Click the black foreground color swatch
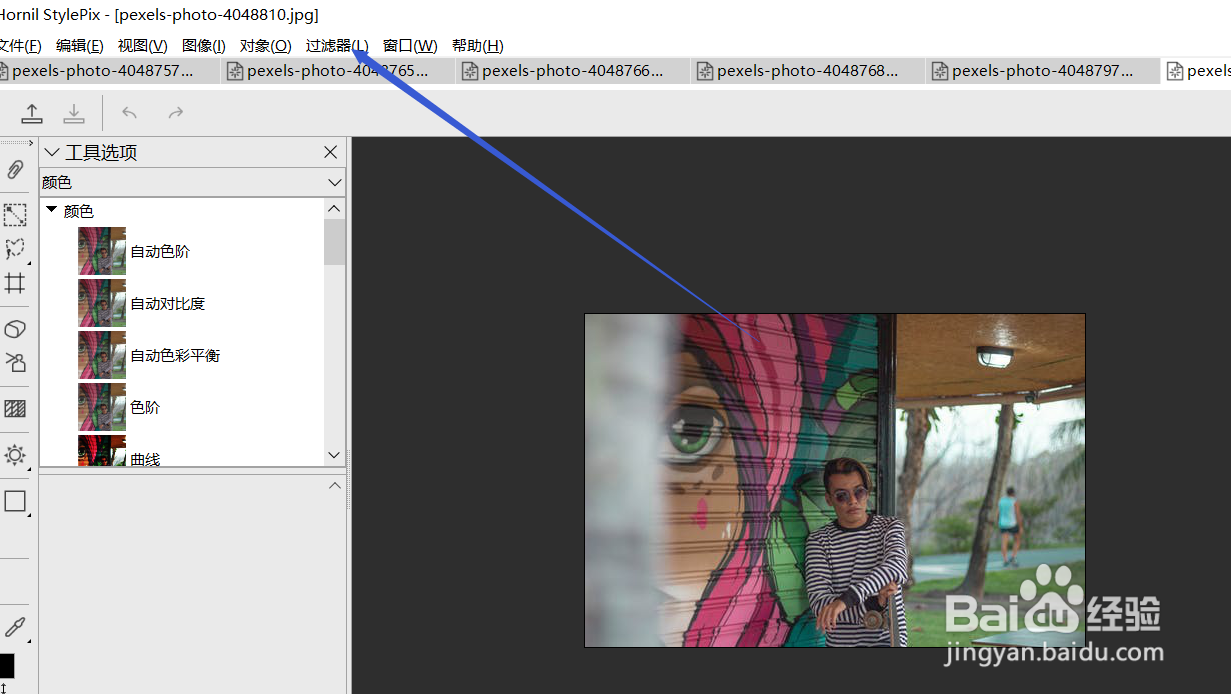Viewport: 1231px width, 694px height. point(6,665)
